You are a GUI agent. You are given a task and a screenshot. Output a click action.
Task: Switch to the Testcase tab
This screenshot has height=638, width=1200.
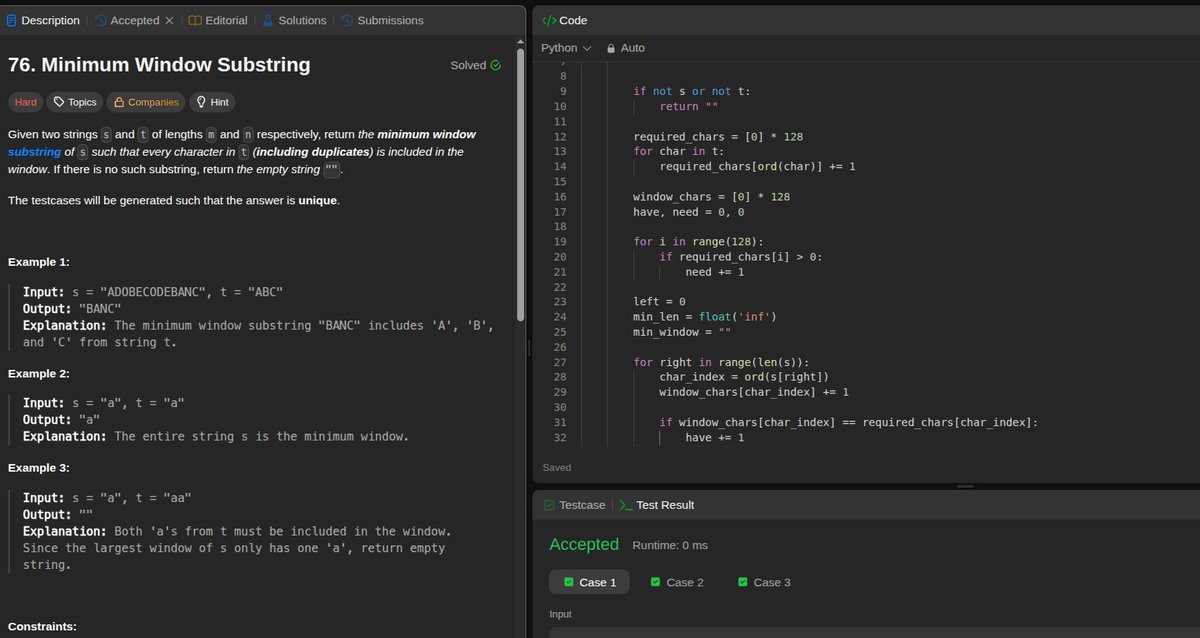[574, 505]
